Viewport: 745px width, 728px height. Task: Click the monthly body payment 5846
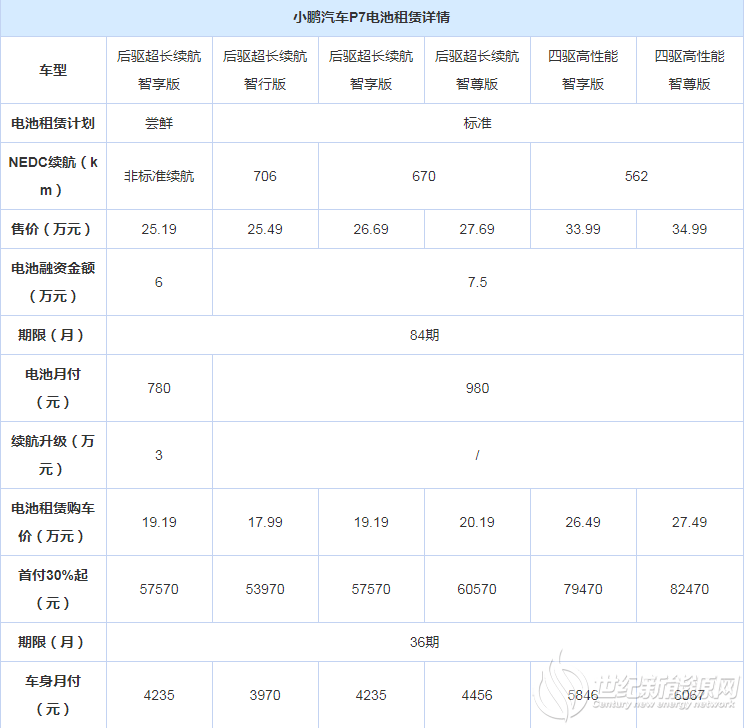[x=583, y=695]
